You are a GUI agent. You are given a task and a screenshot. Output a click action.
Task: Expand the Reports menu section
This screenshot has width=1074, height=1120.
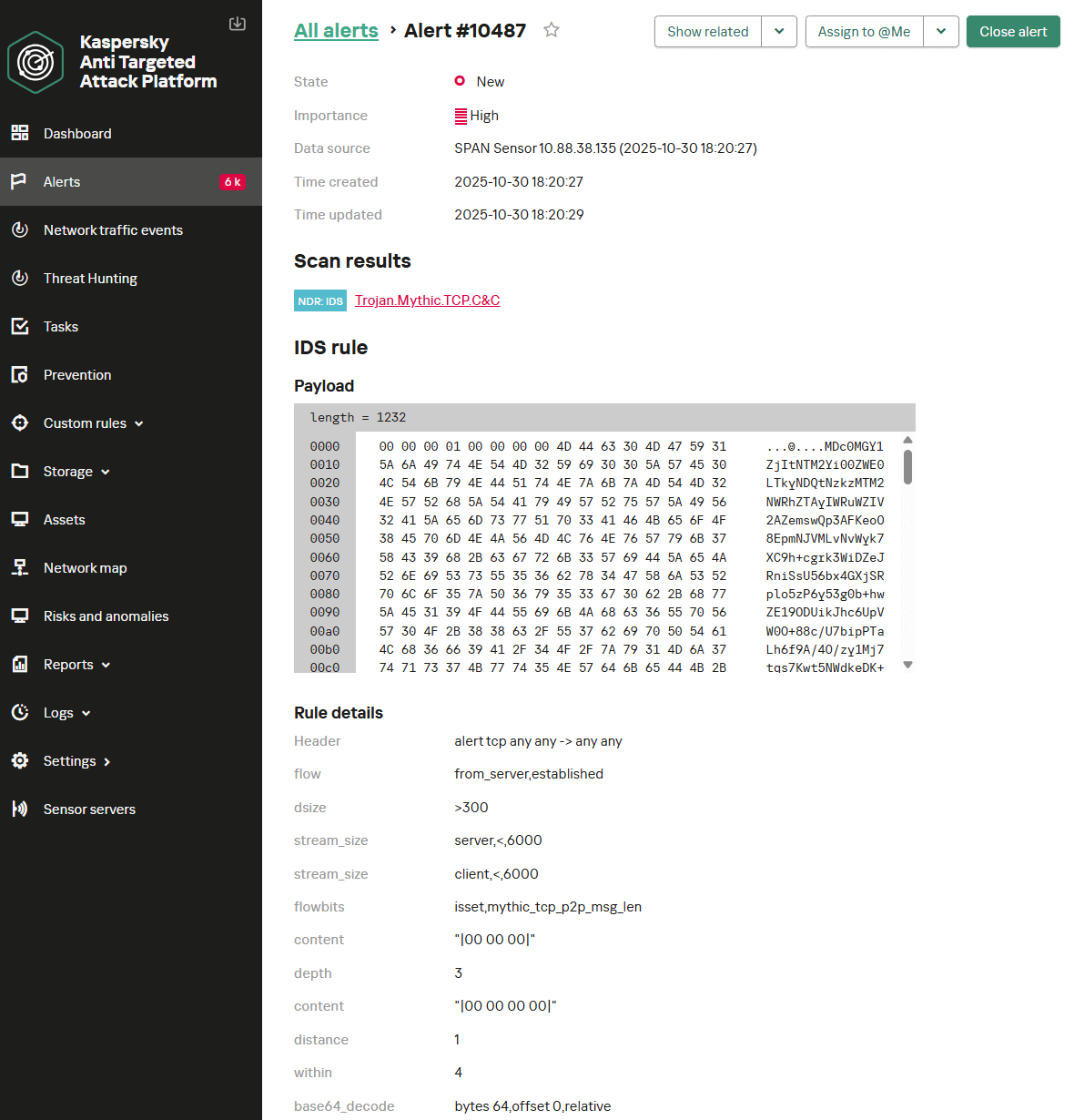tap(106, 665)
